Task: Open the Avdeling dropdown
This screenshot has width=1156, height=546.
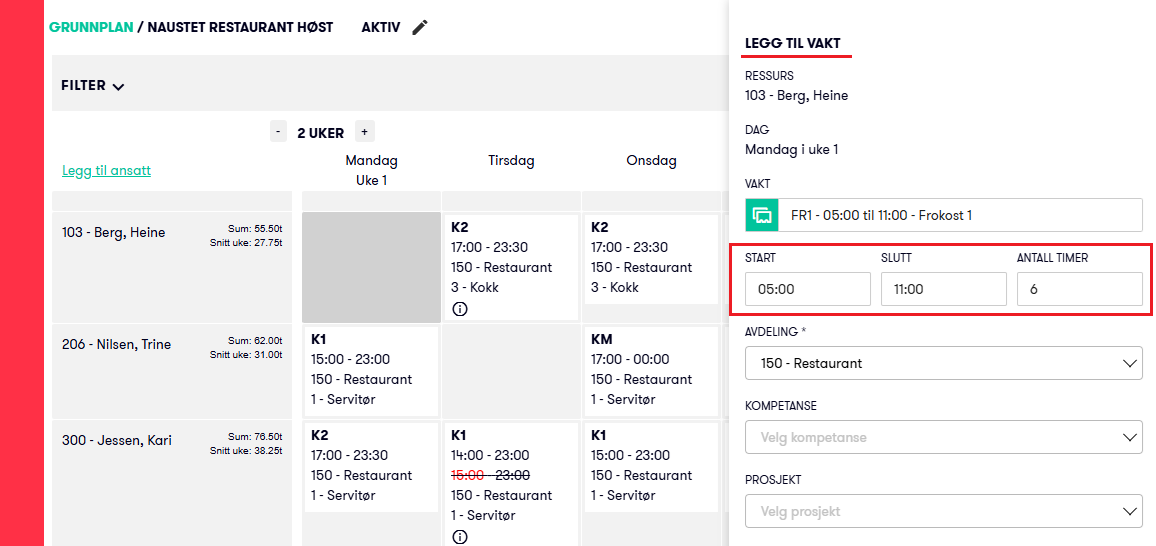Action: pyautogui.click(x=943, y=363)
